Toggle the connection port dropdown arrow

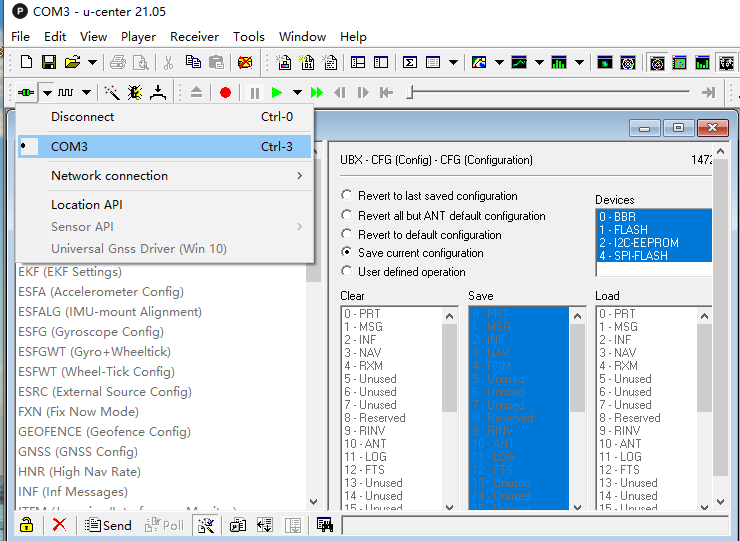click(x=47, y=93)
